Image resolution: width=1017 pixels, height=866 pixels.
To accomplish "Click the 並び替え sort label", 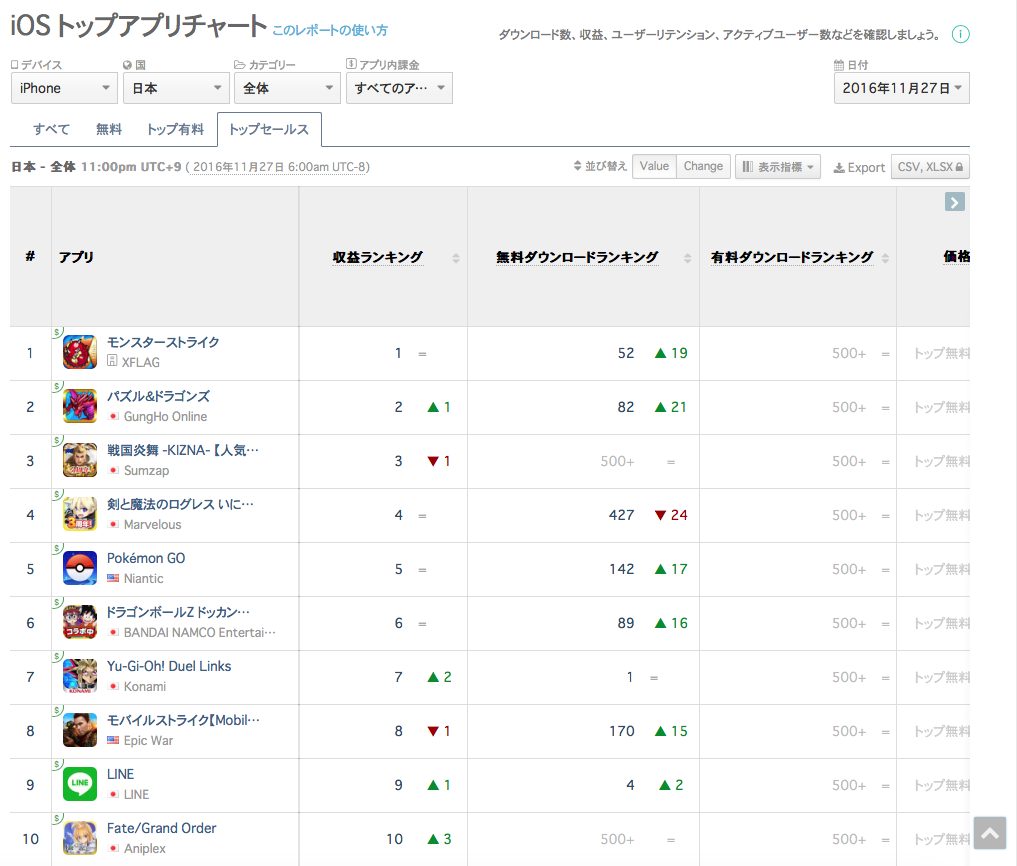I will point(601,166).
